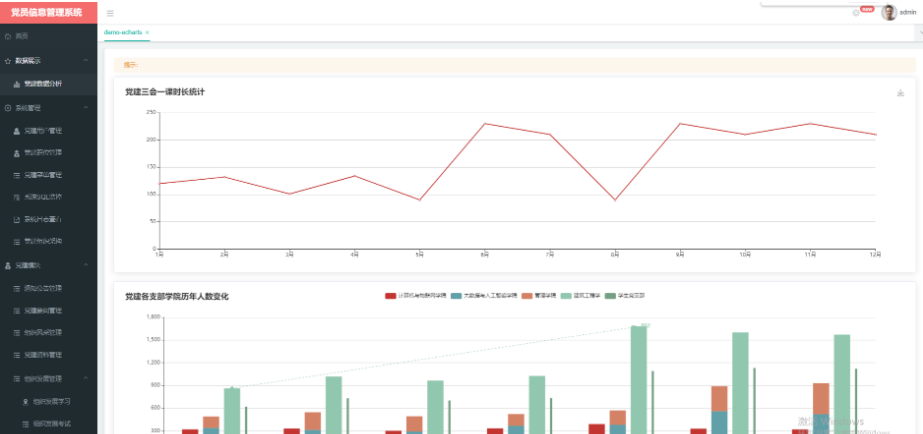
Task: Click the bar chart icon for 党建数据分析
Action: [16, 84]
